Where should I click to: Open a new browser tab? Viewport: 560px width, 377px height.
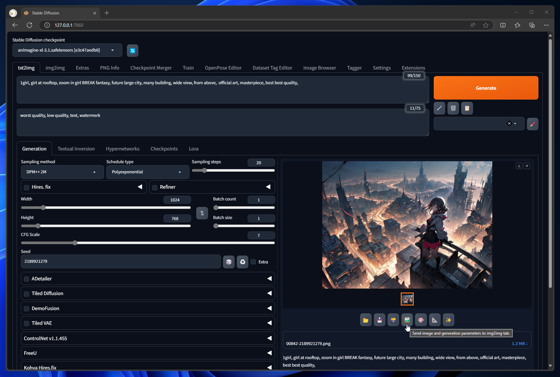[x=106, y=13]
